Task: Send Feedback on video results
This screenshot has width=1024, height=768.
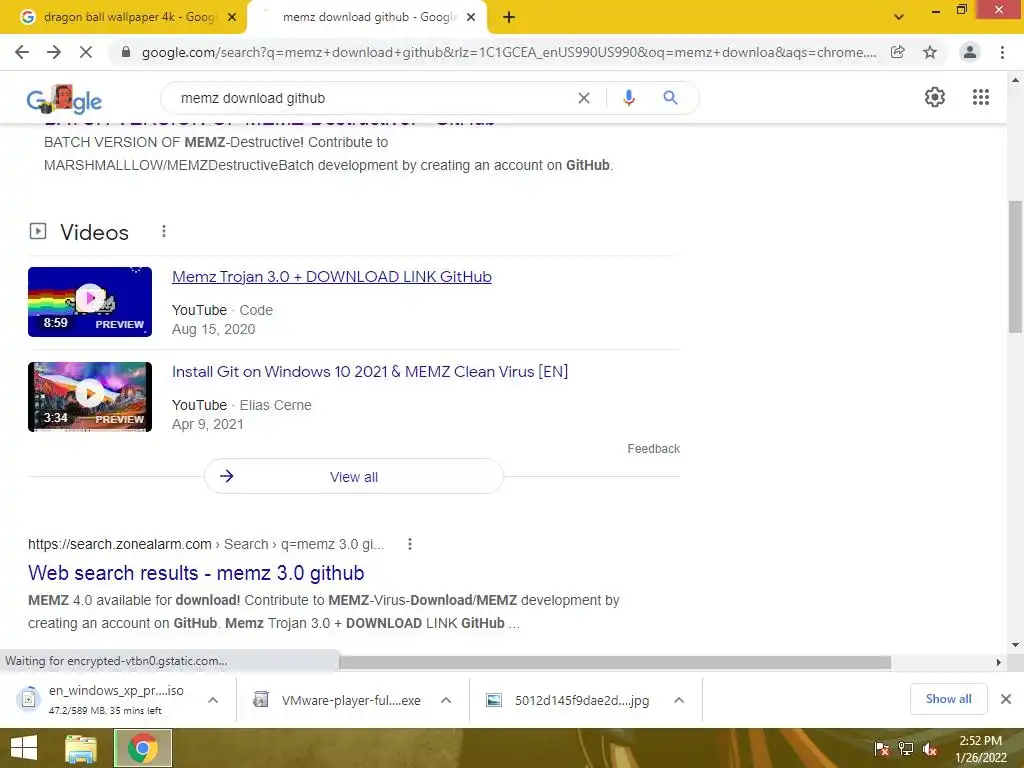Action: click(654, 449)
